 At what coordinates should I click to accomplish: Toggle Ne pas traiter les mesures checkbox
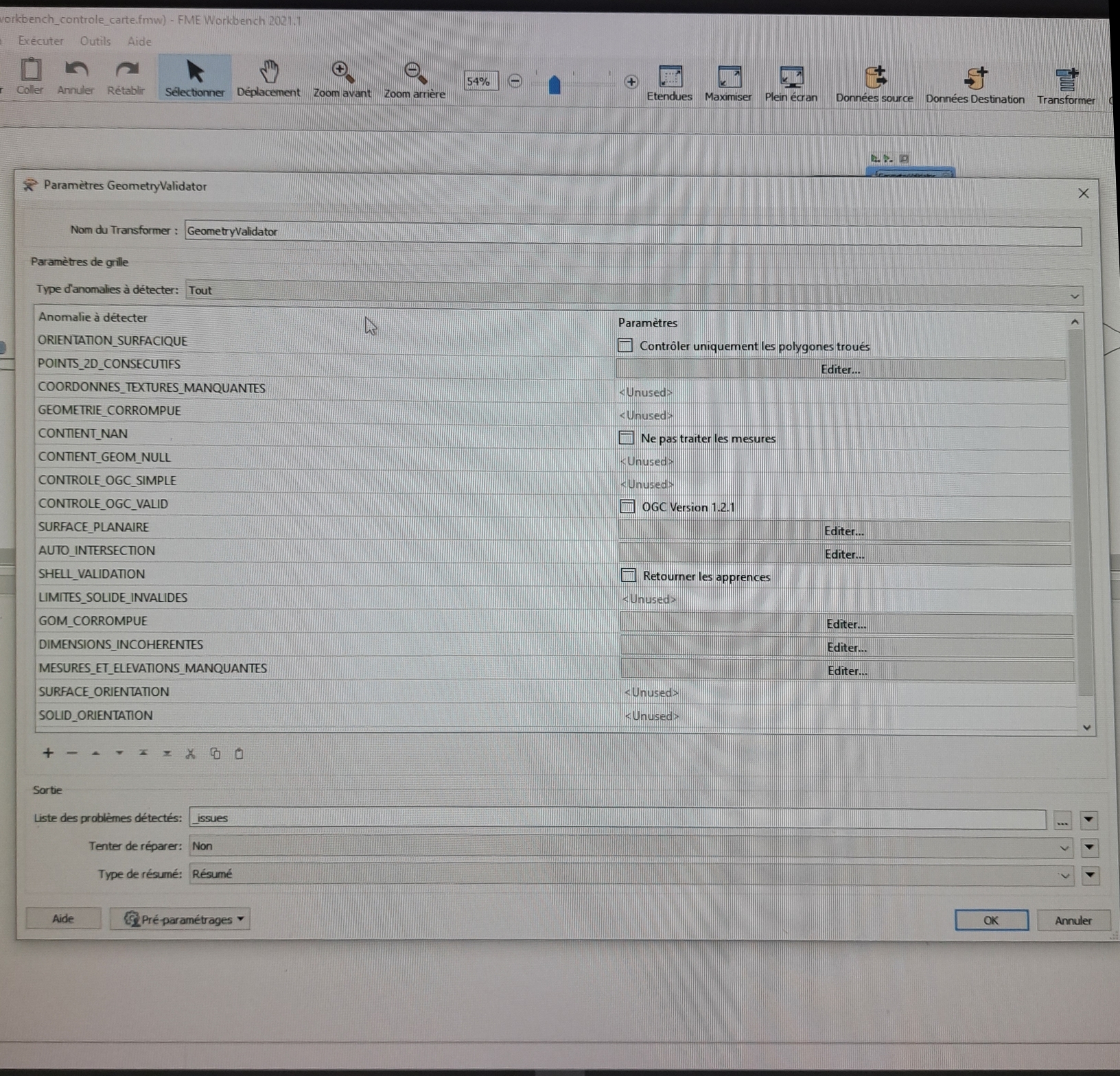tap(627, 437)
